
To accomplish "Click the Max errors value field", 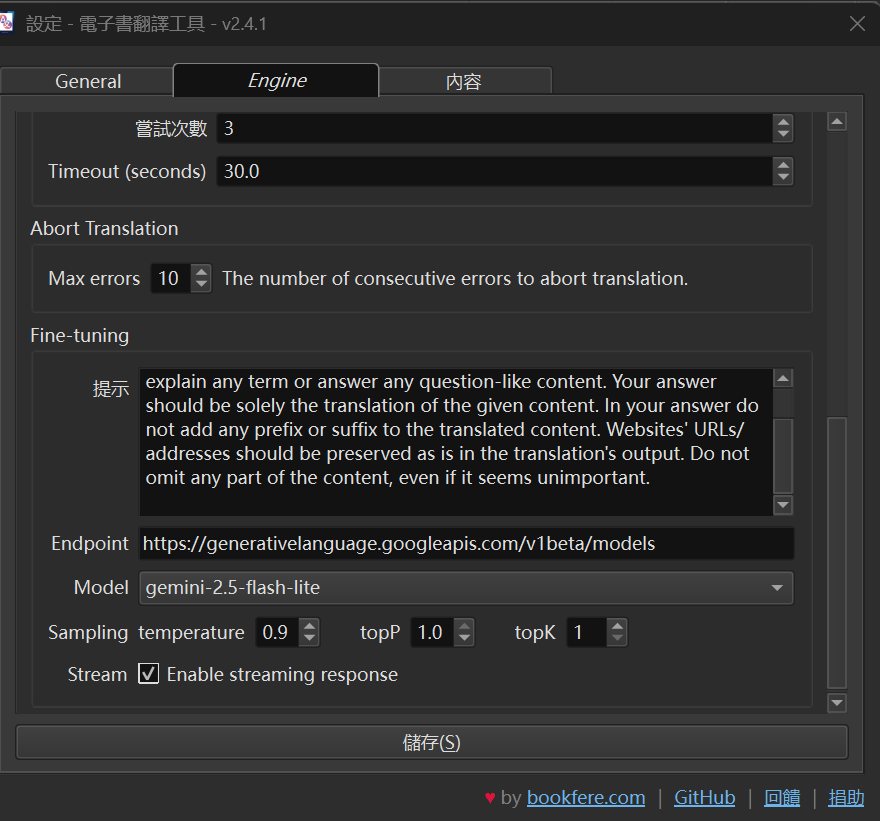I will [171, 278].
